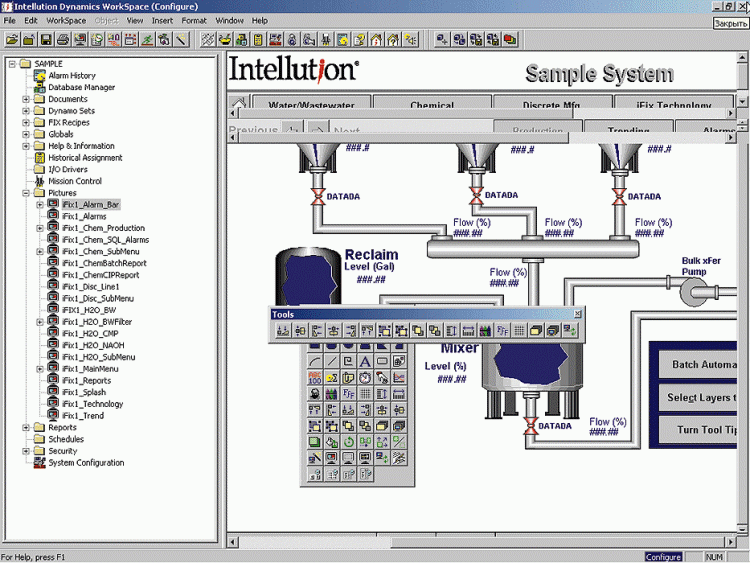Click the Configure indicator in status bar
The width and height of the screenshot is (750, 563).
[663, 557]
